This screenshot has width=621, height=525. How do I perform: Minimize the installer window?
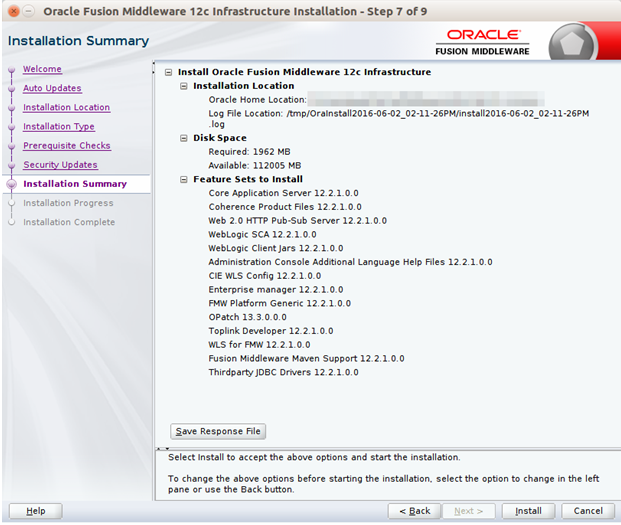[x=29, y=11]
